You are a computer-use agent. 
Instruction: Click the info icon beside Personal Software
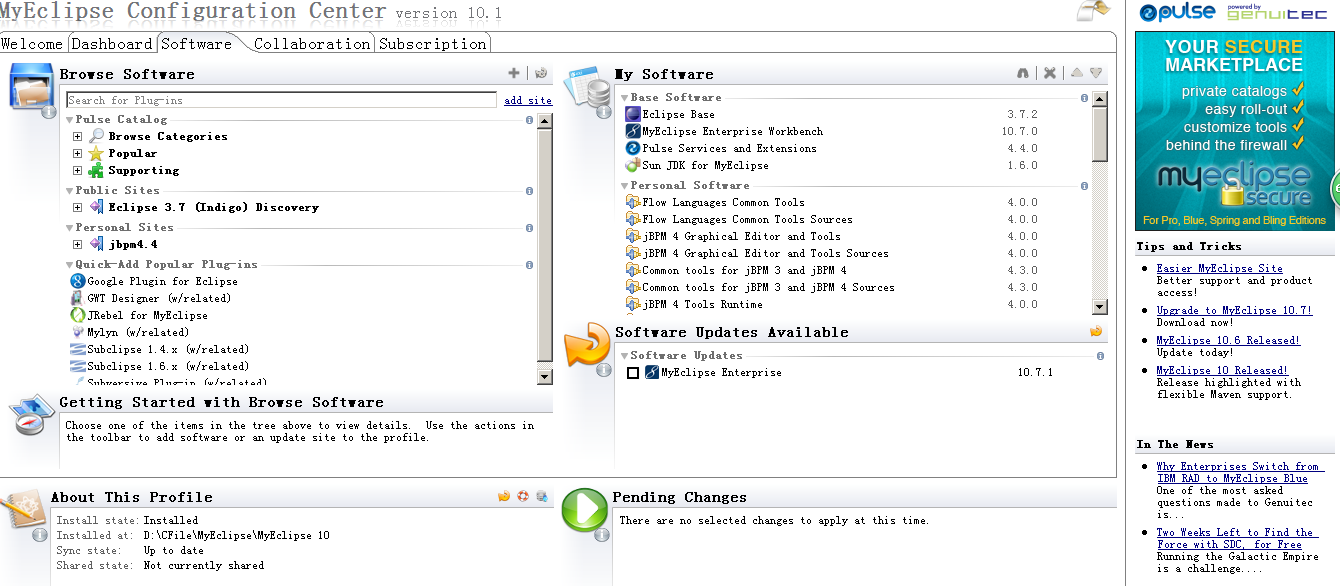[x=1084, y=186]
